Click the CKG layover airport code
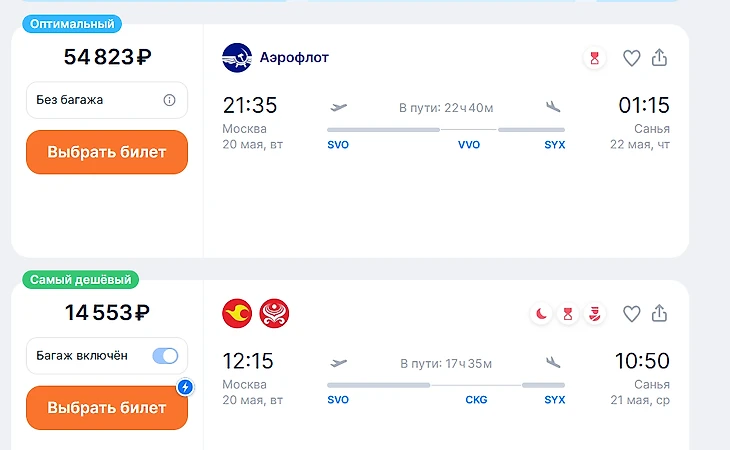This screenshot has width=730, height=450. (x=476, y=400)
